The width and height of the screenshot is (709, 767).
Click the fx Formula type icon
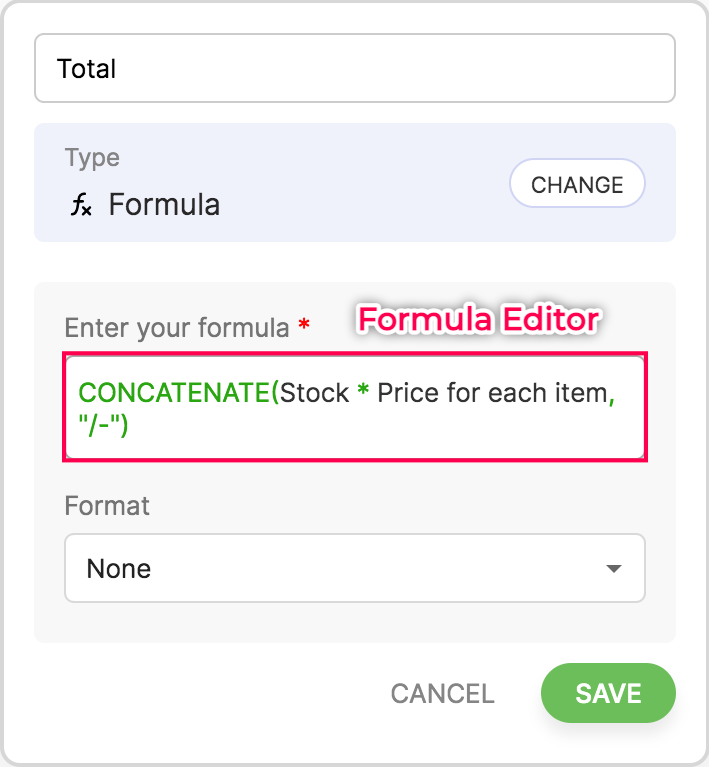79,205
